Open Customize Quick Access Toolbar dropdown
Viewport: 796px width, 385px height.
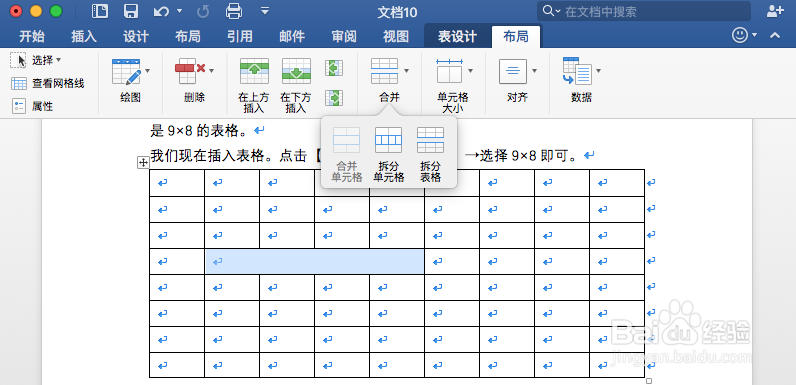(x=264, y=10)
